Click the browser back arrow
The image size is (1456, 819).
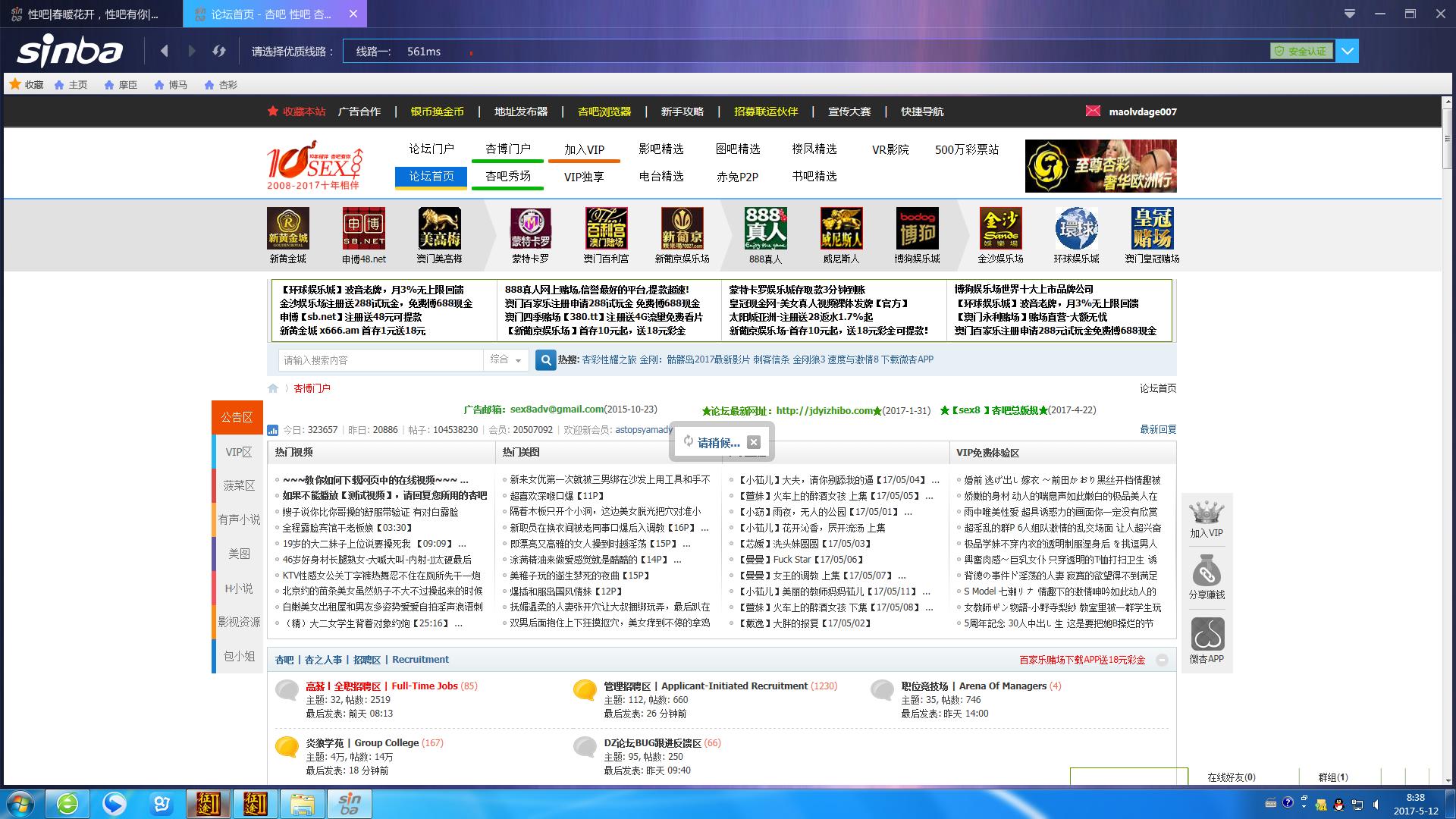(x=164, y=51)
